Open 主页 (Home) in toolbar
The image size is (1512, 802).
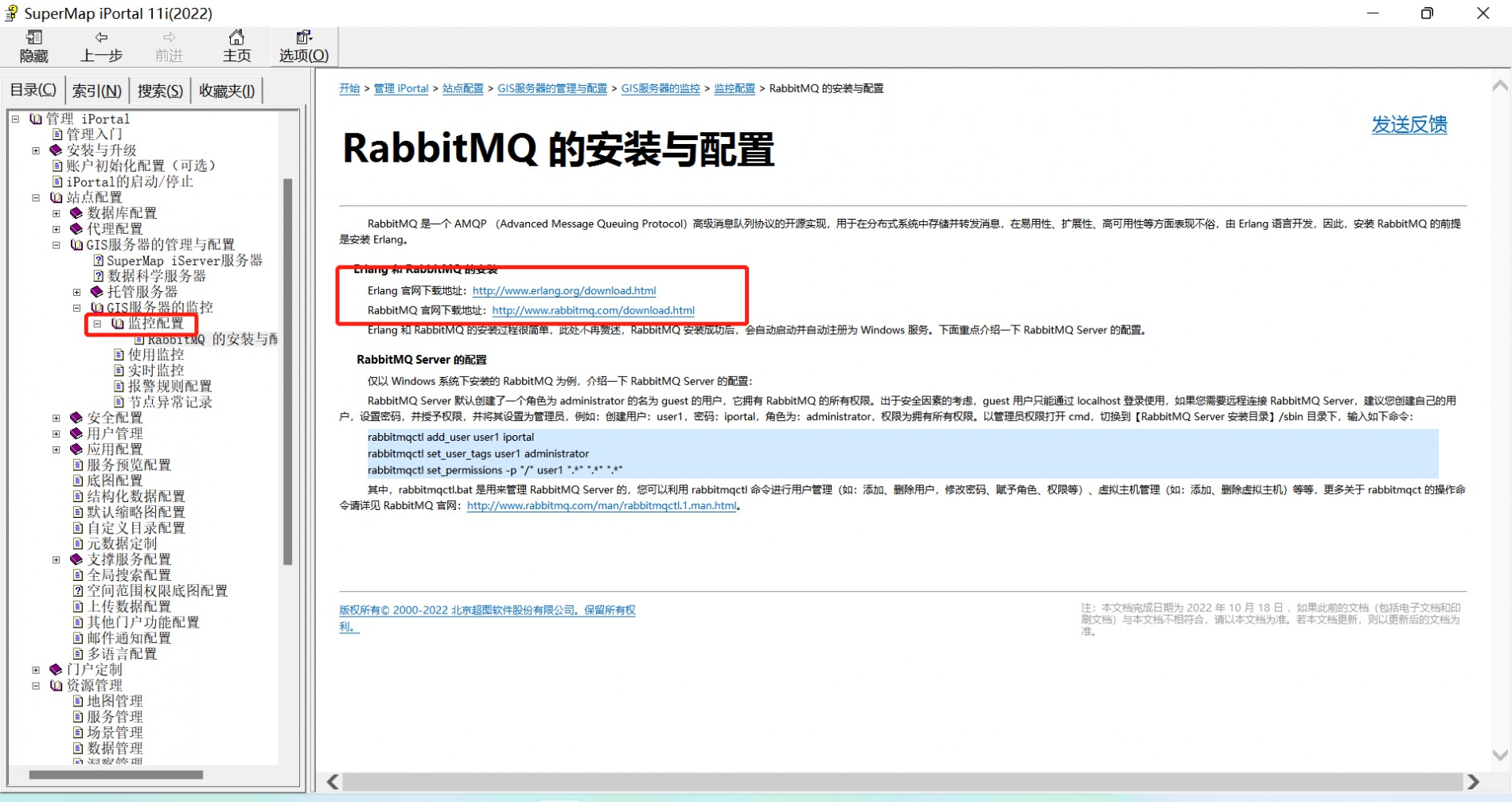tap(236, 46)
